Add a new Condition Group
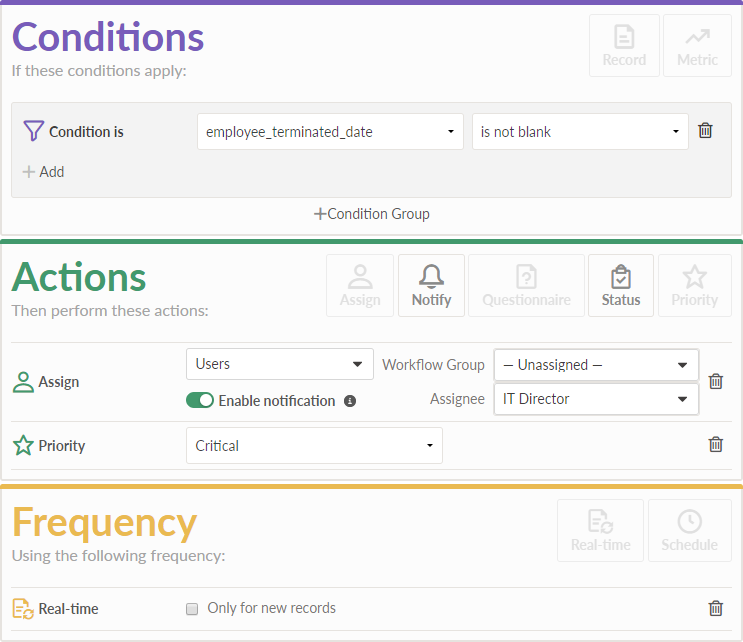Image resolution: width=743 pixels, height=642 pixels. tap(371, 213)
